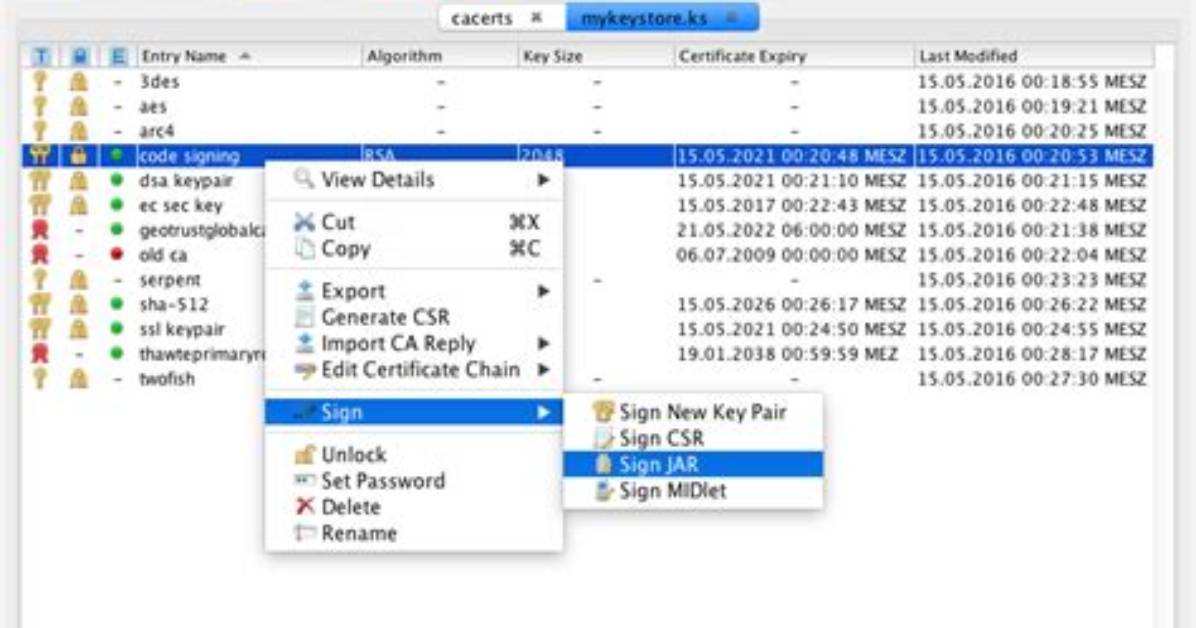Image resolution: width=1196 pixels, height=628 pixels.
Task: Open the Export submenu
Action: point(413,291)
